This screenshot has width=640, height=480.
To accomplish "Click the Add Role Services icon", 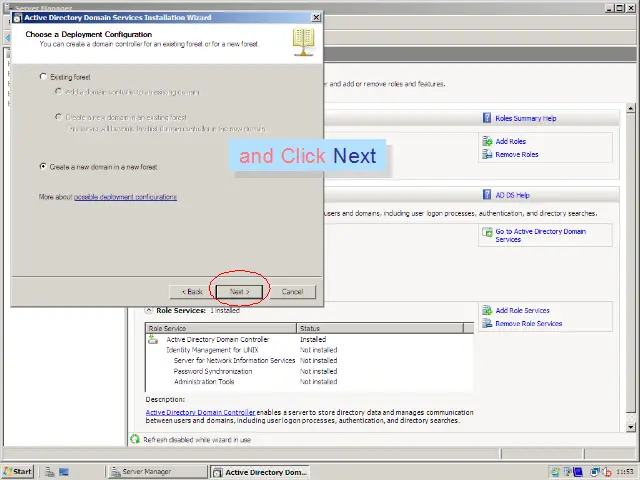I will (487, 310).
